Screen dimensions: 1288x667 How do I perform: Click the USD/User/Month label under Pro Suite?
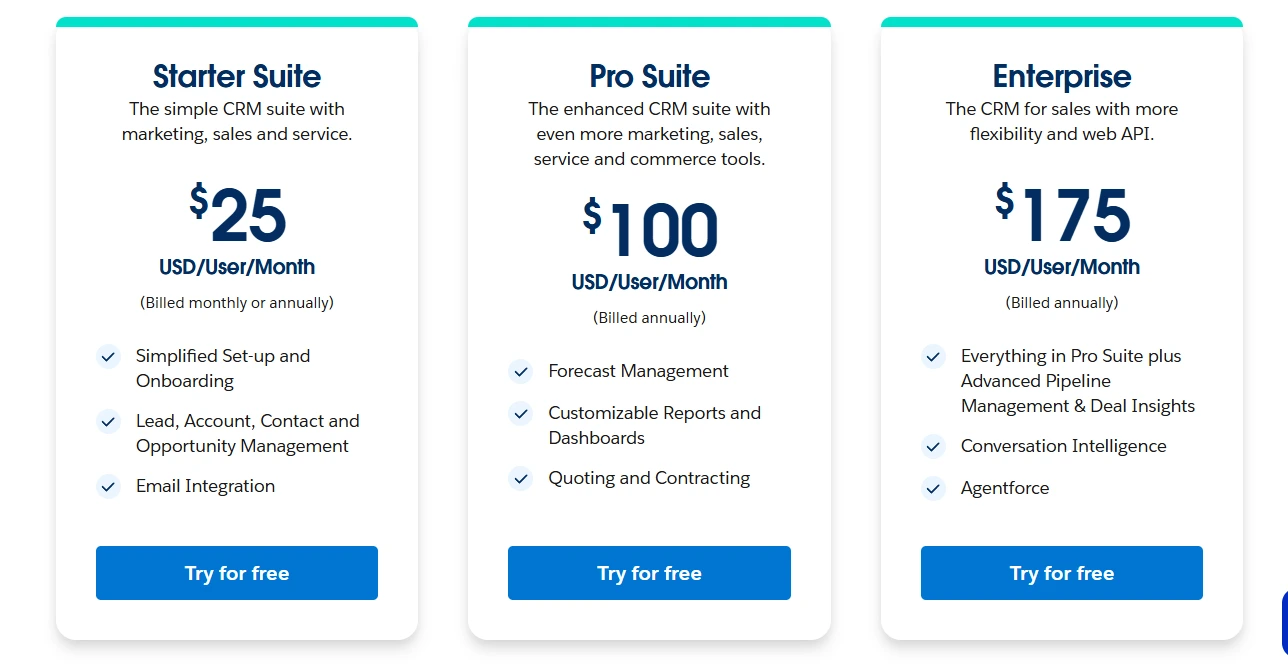(x=649, y=282)
